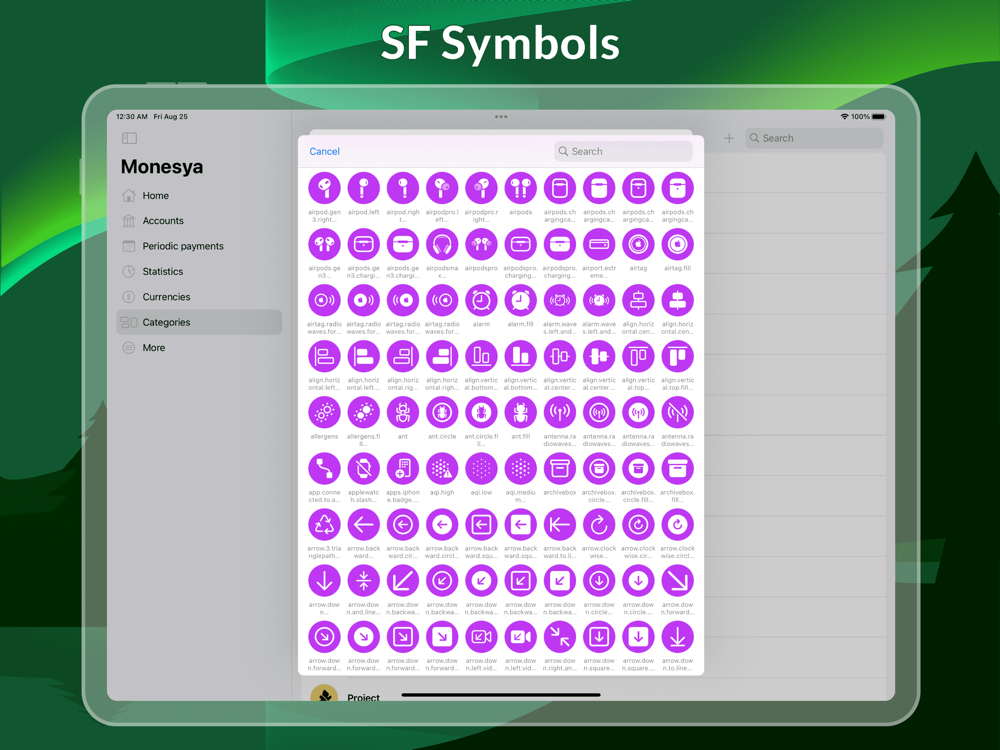Choose the archivebox symbol

click(x=560, y=469)
